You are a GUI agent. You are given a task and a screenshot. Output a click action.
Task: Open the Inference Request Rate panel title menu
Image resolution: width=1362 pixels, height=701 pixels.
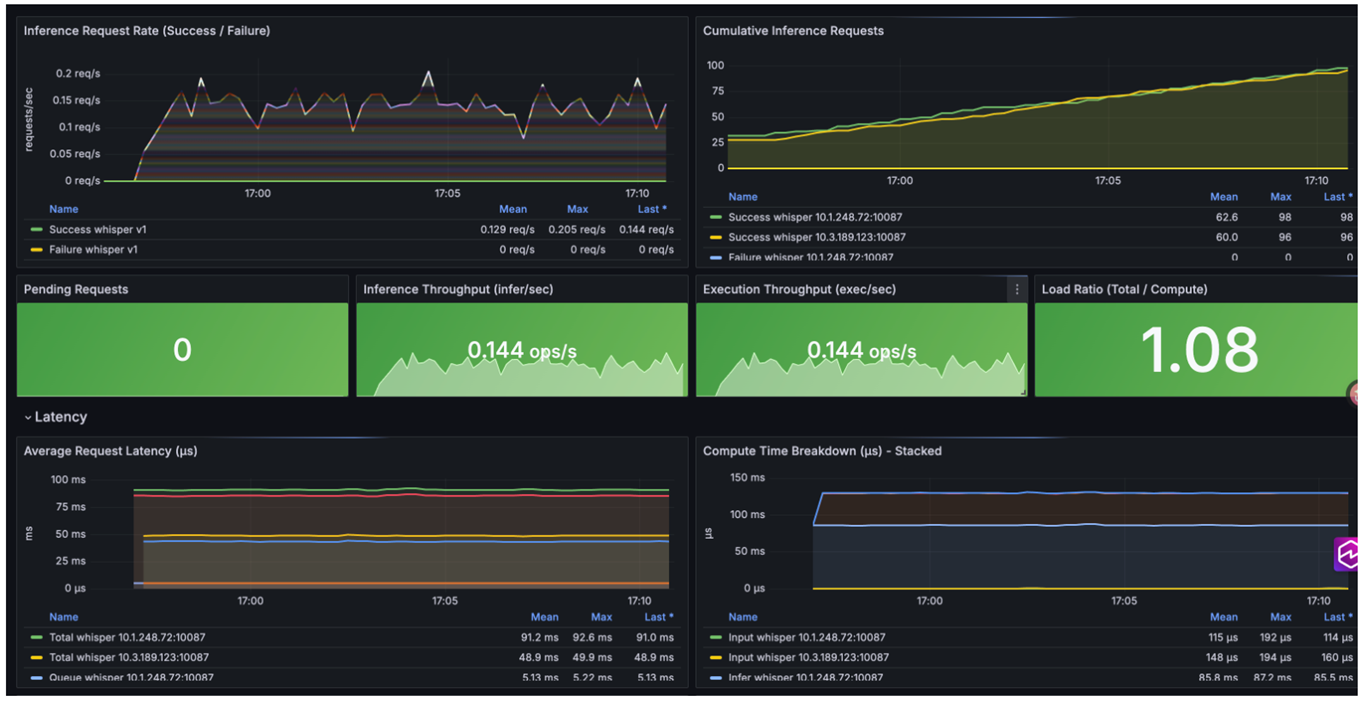pos(147,31)
